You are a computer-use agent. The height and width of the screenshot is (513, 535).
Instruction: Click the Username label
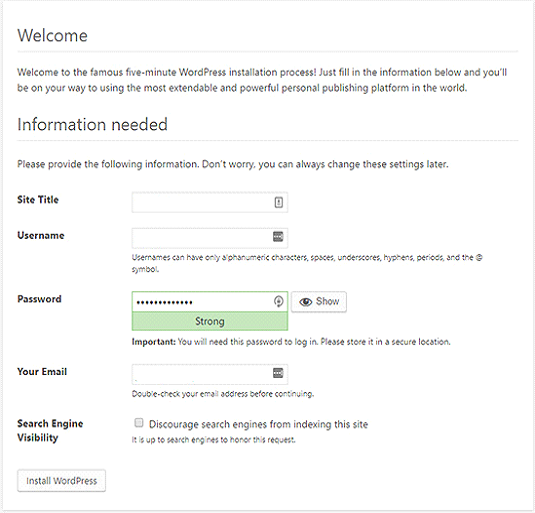[x=41, y=235]
